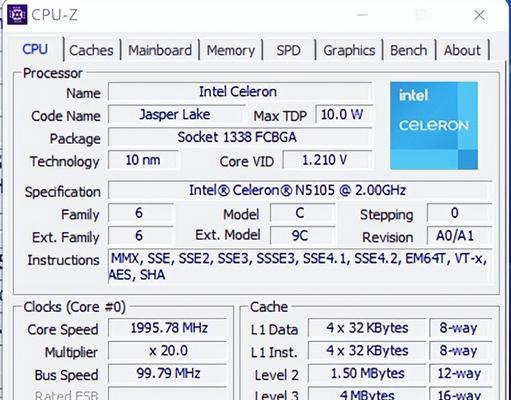Click the Core VID value 1.210 V
Viewport: 511px width, 400px height.
[327, 160]
